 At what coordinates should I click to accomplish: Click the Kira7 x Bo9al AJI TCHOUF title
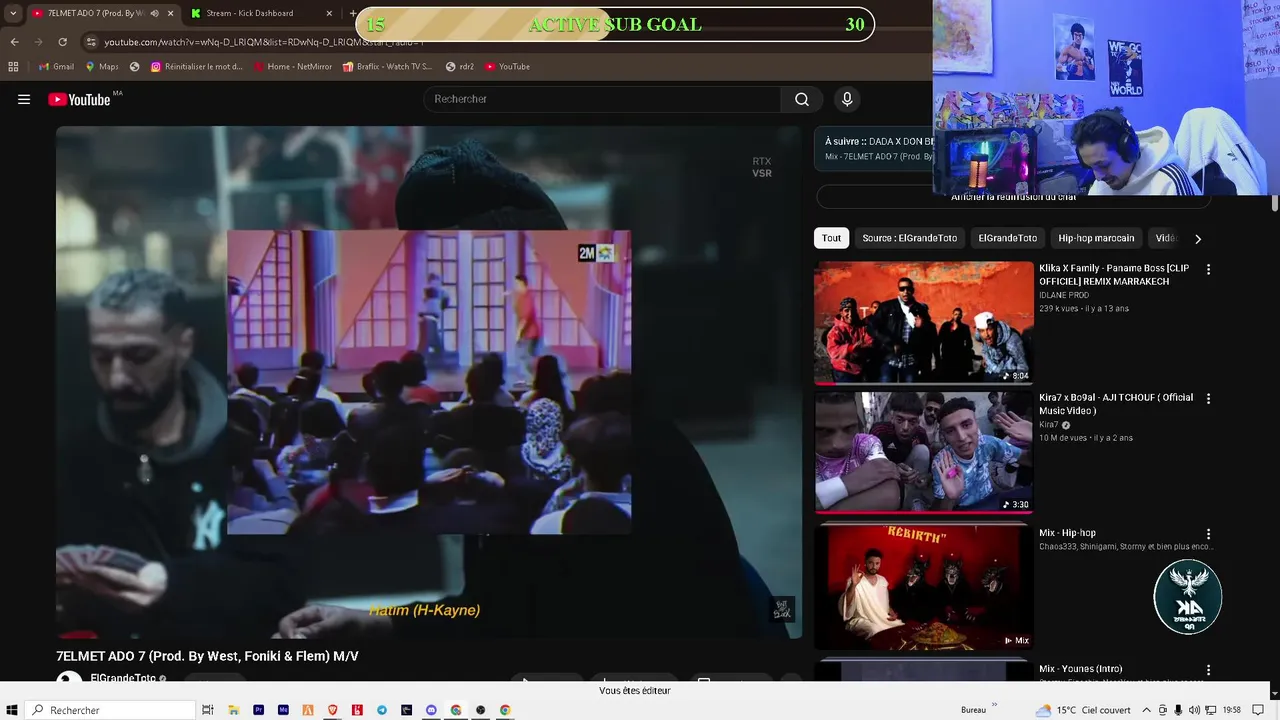tap(1115, 404)
